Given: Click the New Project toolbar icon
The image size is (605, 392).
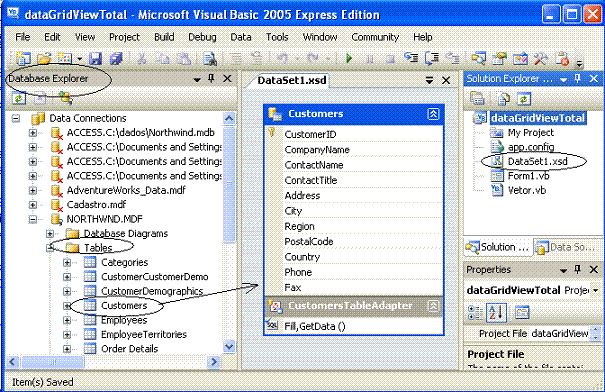Looking at the screenshot, I should coord(23,58).
